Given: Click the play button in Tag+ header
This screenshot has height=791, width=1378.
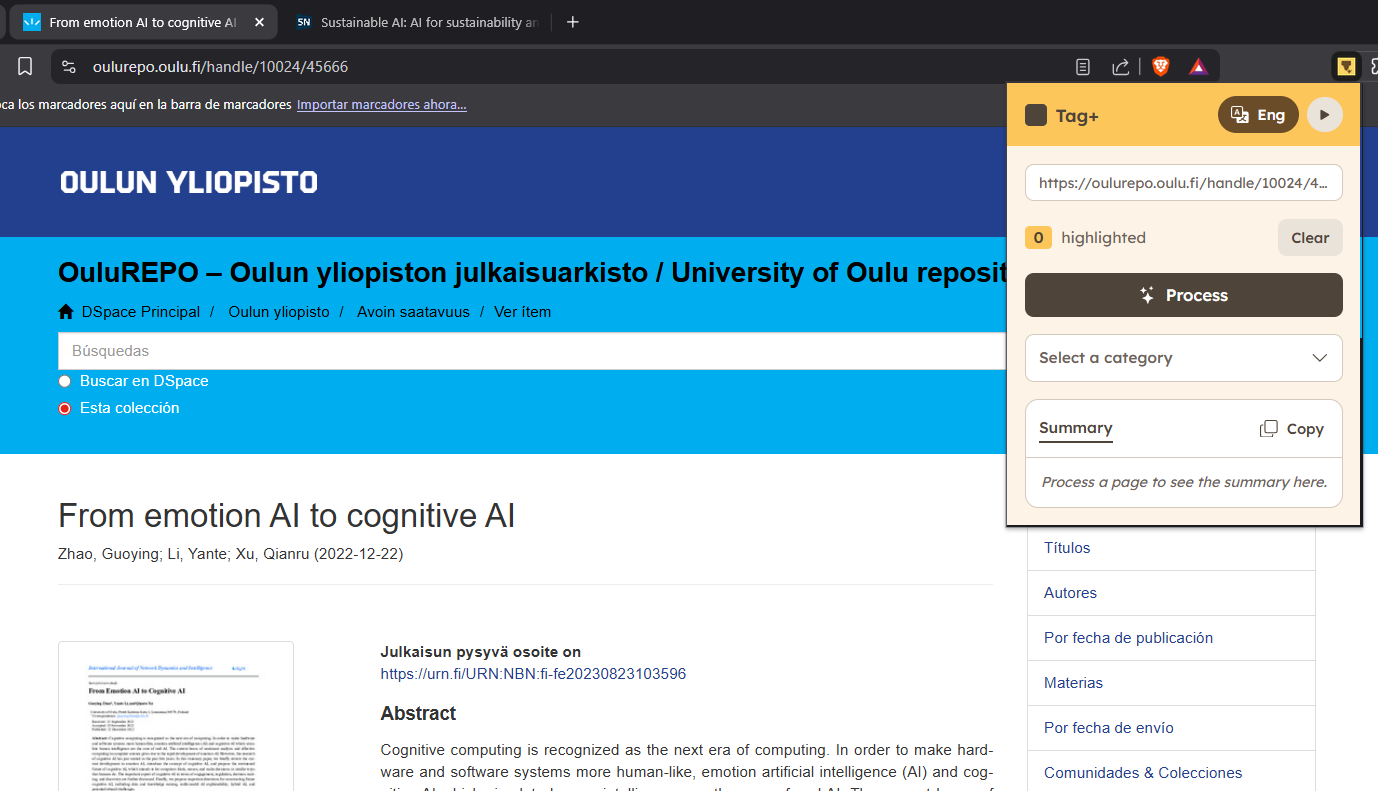Looking at the screenshot, I should pyautogui.click(x=1325, y=115).
